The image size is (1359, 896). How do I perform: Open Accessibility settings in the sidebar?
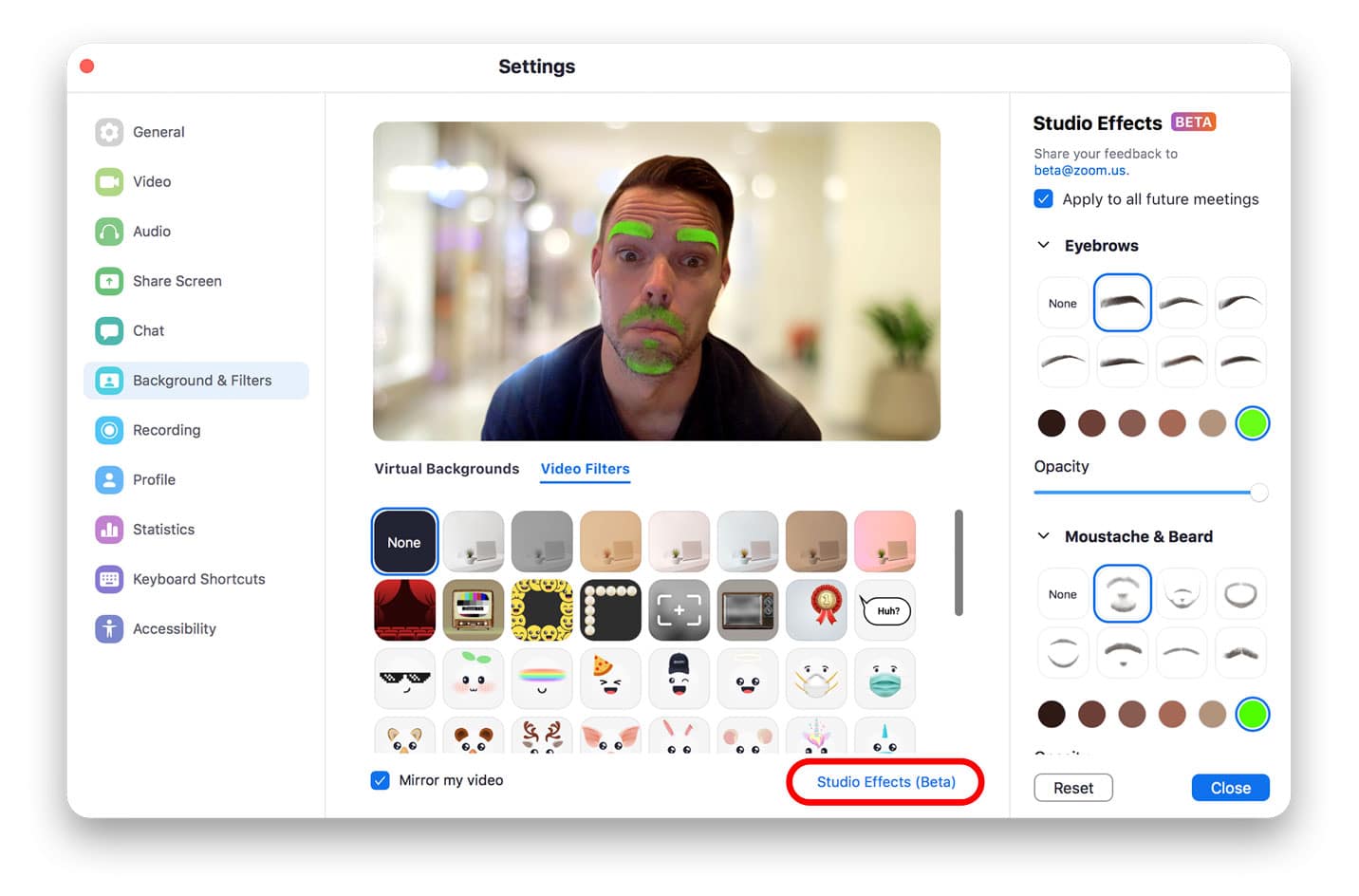tap(195, 628)
